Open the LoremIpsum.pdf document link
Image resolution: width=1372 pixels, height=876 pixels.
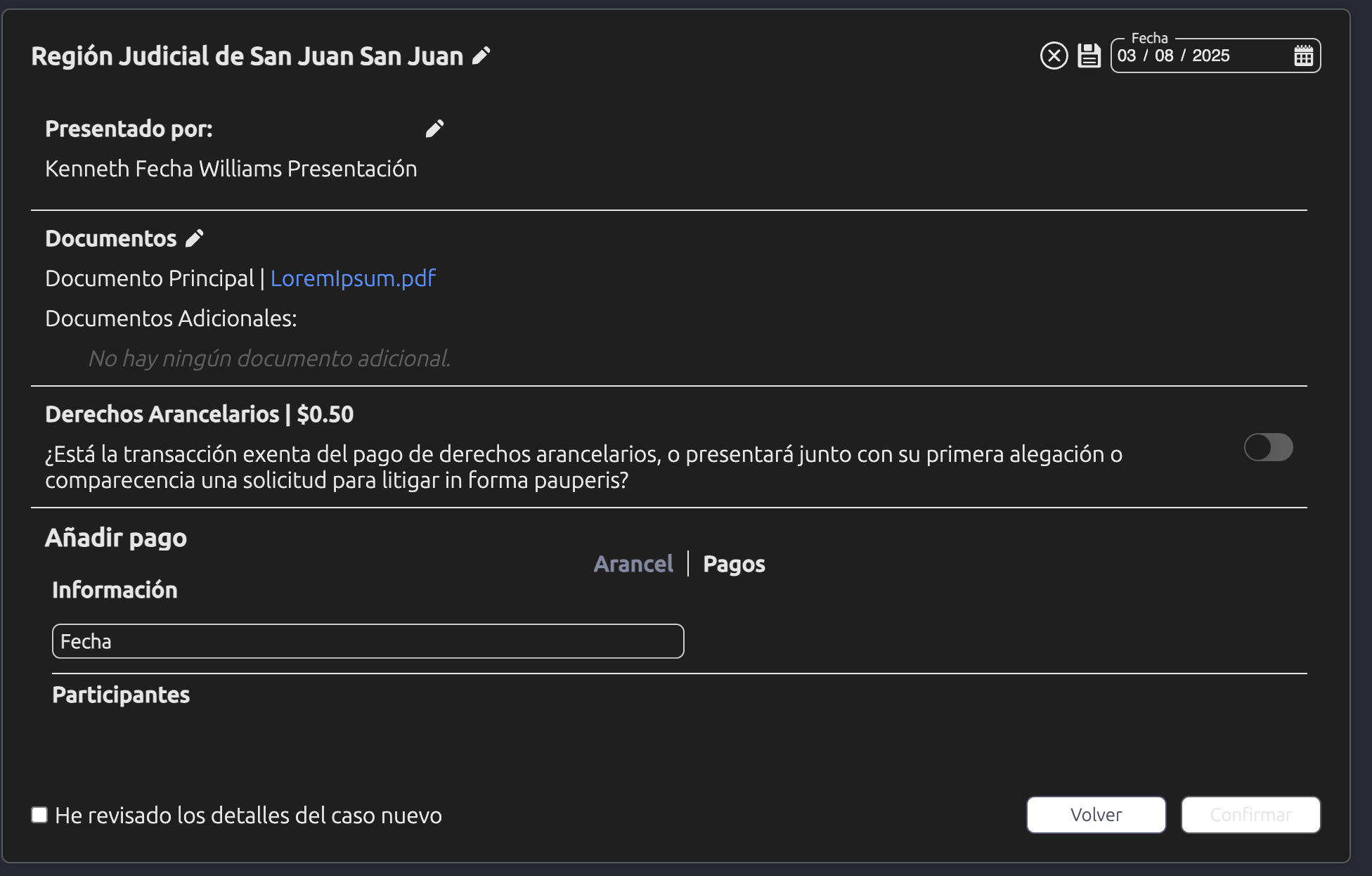click(353, 278)
